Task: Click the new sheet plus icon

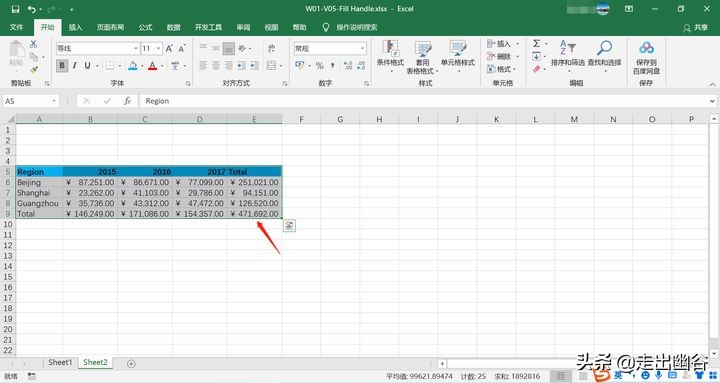Action: coord(131,364)
